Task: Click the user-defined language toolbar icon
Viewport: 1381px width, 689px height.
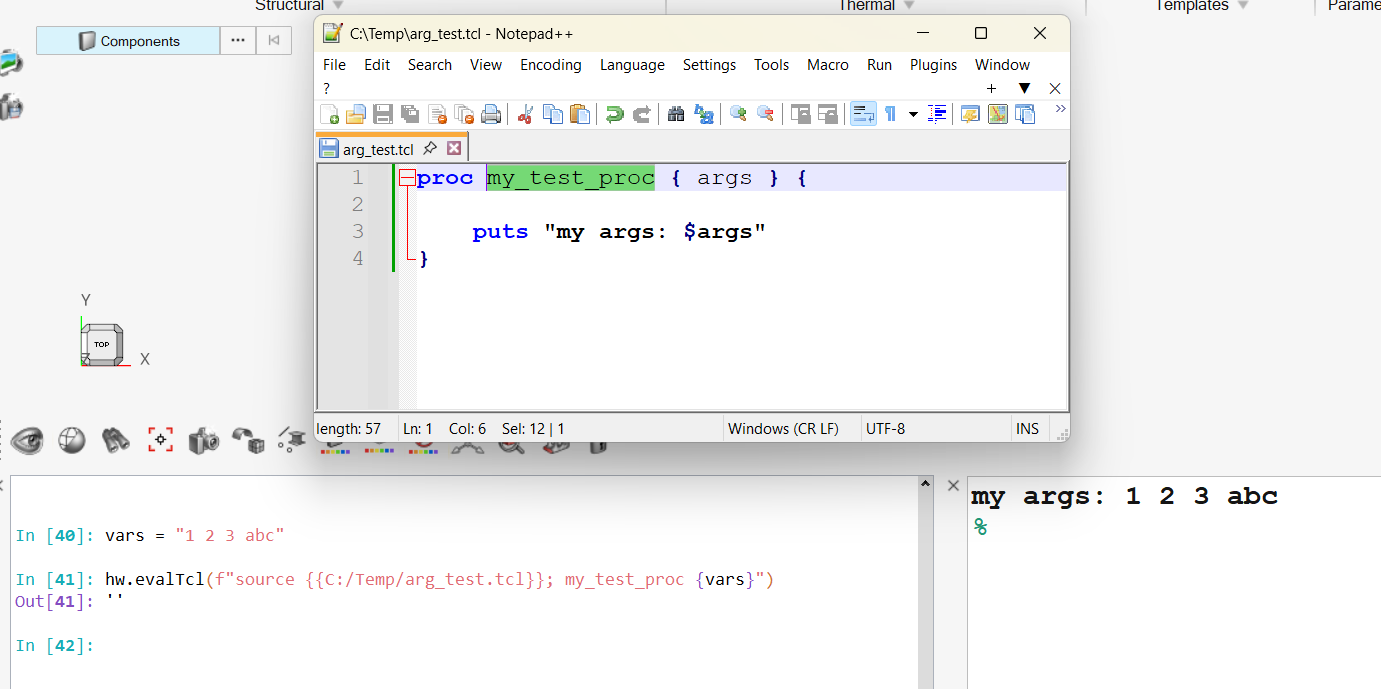Action: (970, 114)
